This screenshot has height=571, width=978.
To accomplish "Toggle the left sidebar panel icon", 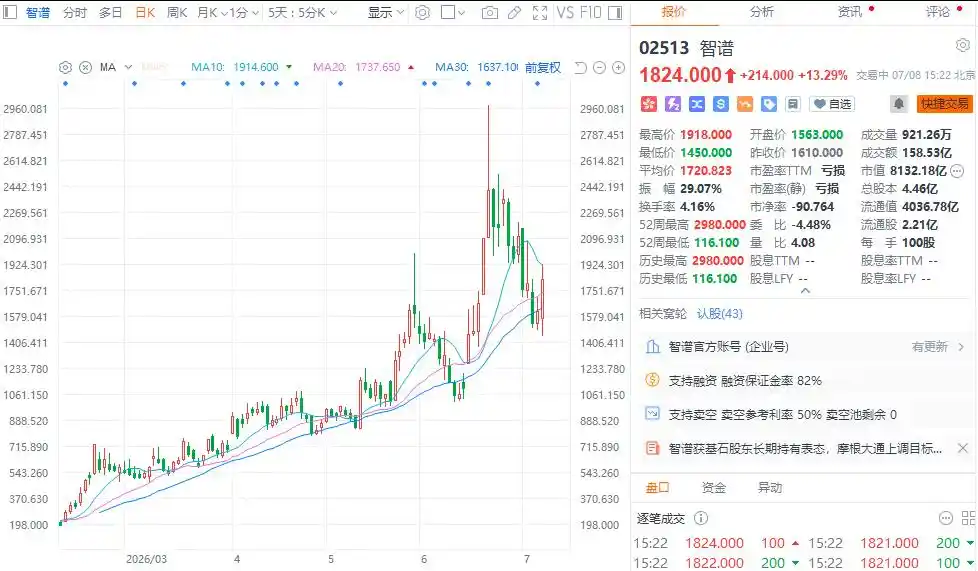I will click(10, 12).
